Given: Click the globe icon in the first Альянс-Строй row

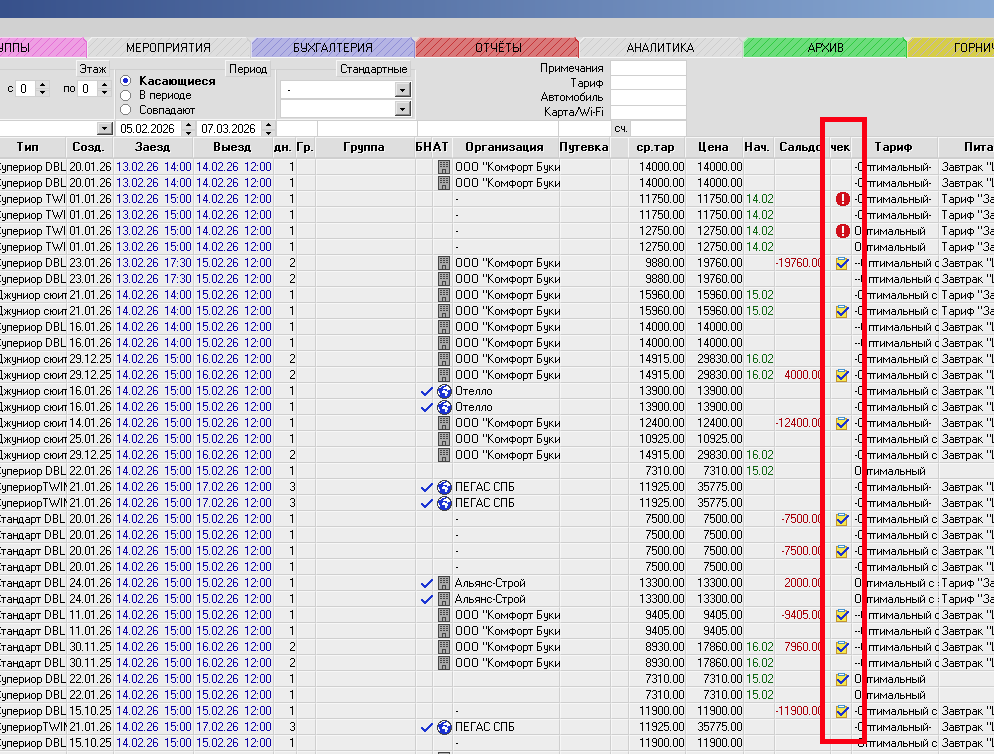Looking at the screenshot, I should pos(444,583).
